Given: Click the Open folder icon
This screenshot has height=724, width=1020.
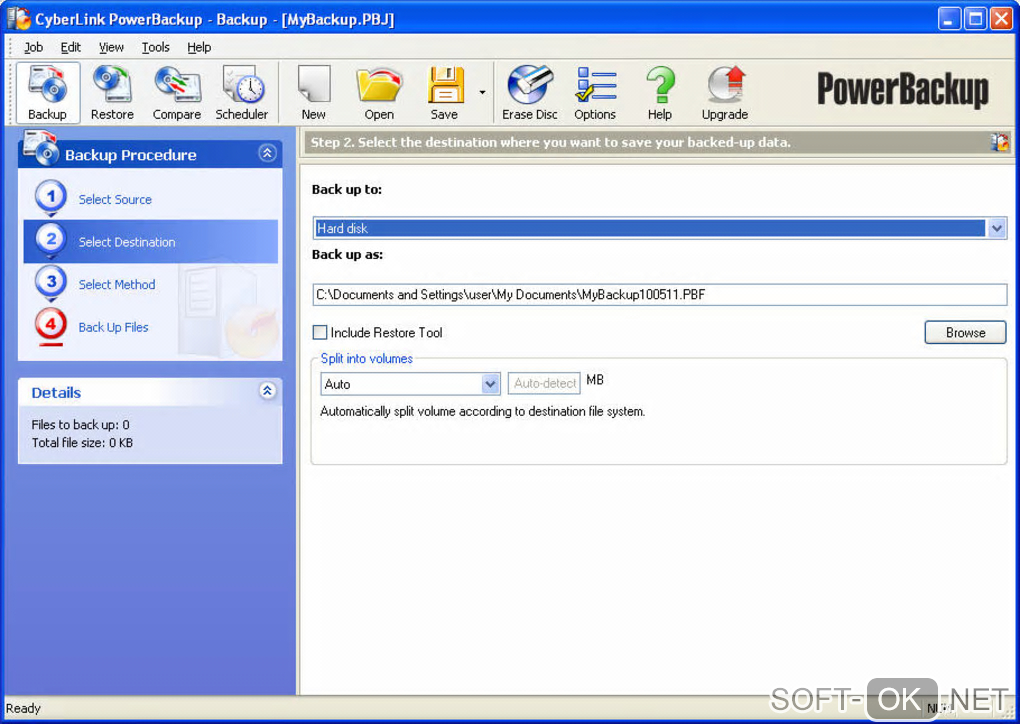Looking at the screenshot, I should click(379, 92).
